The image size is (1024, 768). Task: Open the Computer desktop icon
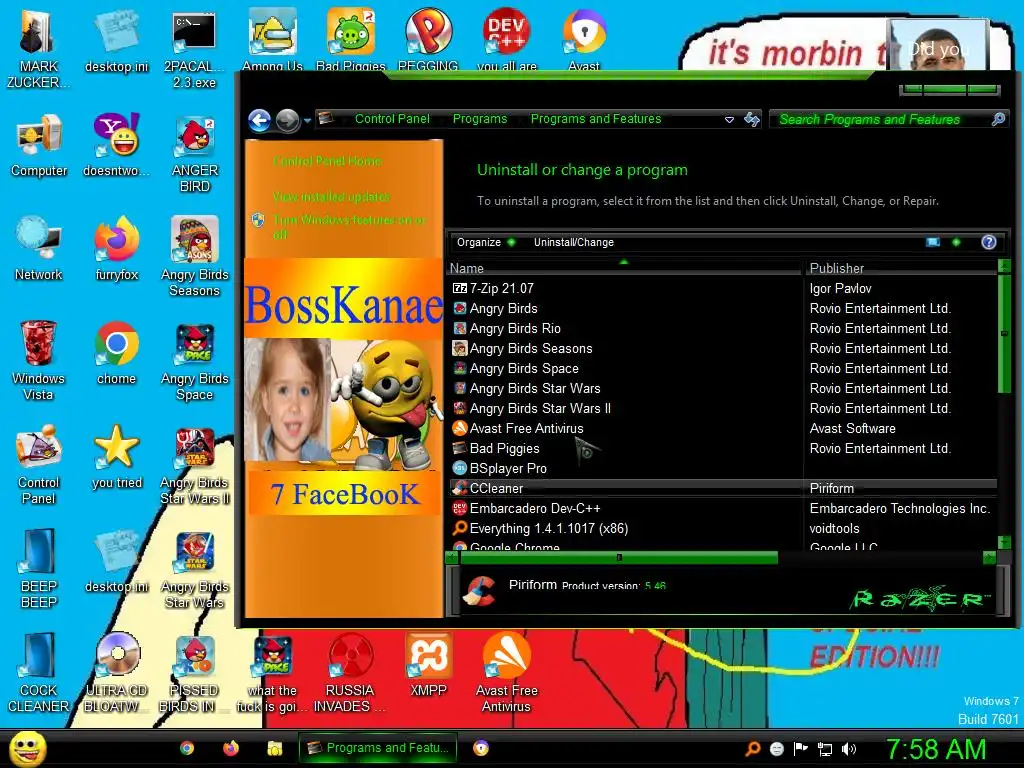(39, 145)
